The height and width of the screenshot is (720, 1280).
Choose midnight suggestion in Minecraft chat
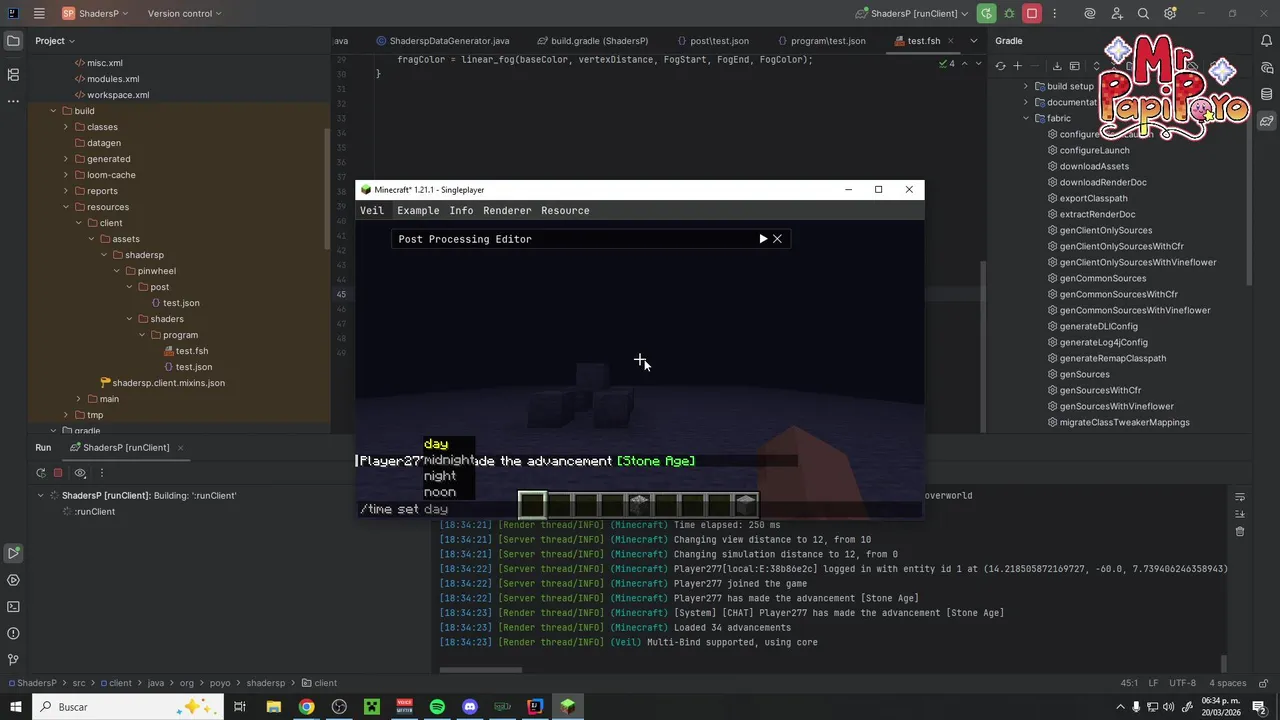click(449, 460)
